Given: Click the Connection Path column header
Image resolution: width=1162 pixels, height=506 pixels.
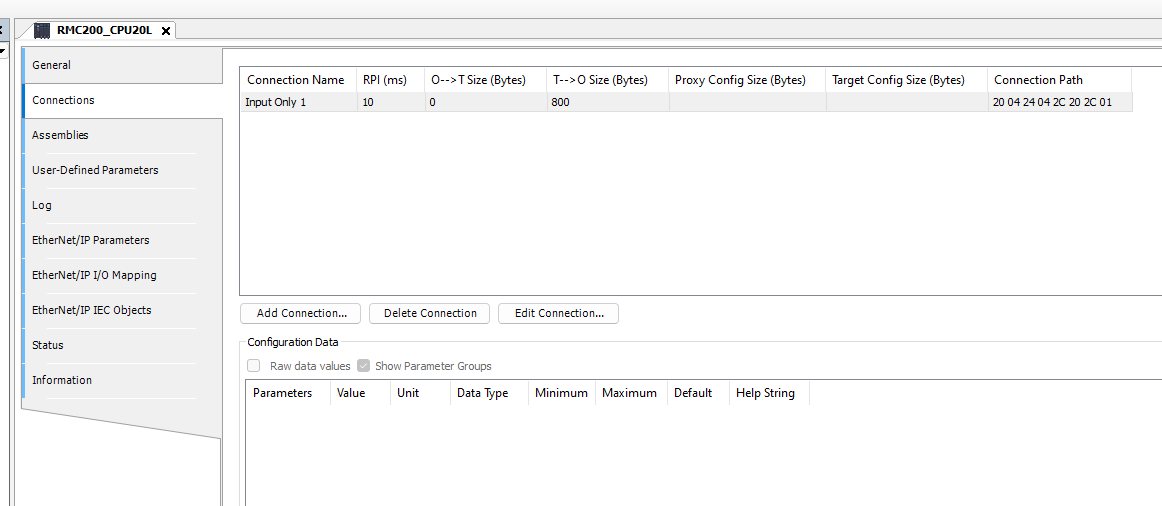Looking at the screenshot, I should [x=1038, y=80].
